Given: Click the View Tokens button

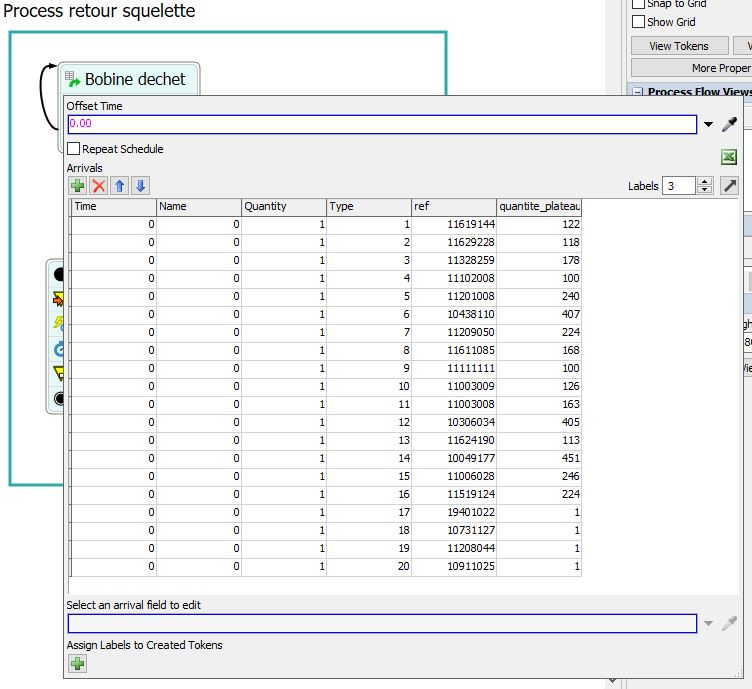Looking at the screenshot, I should (x=678, y=46).
